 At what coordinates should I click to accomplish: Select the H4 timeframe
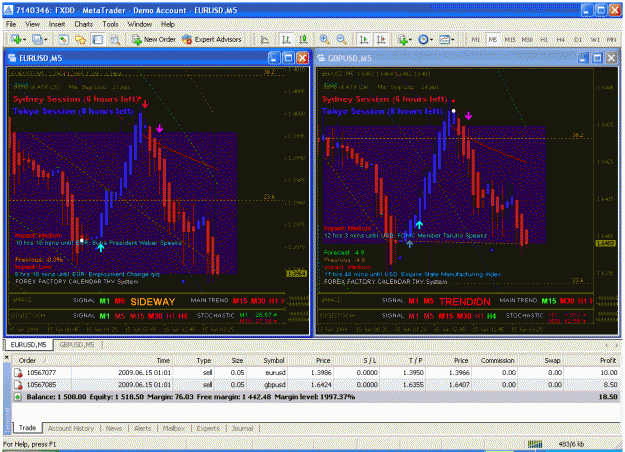tap(561, 40)
